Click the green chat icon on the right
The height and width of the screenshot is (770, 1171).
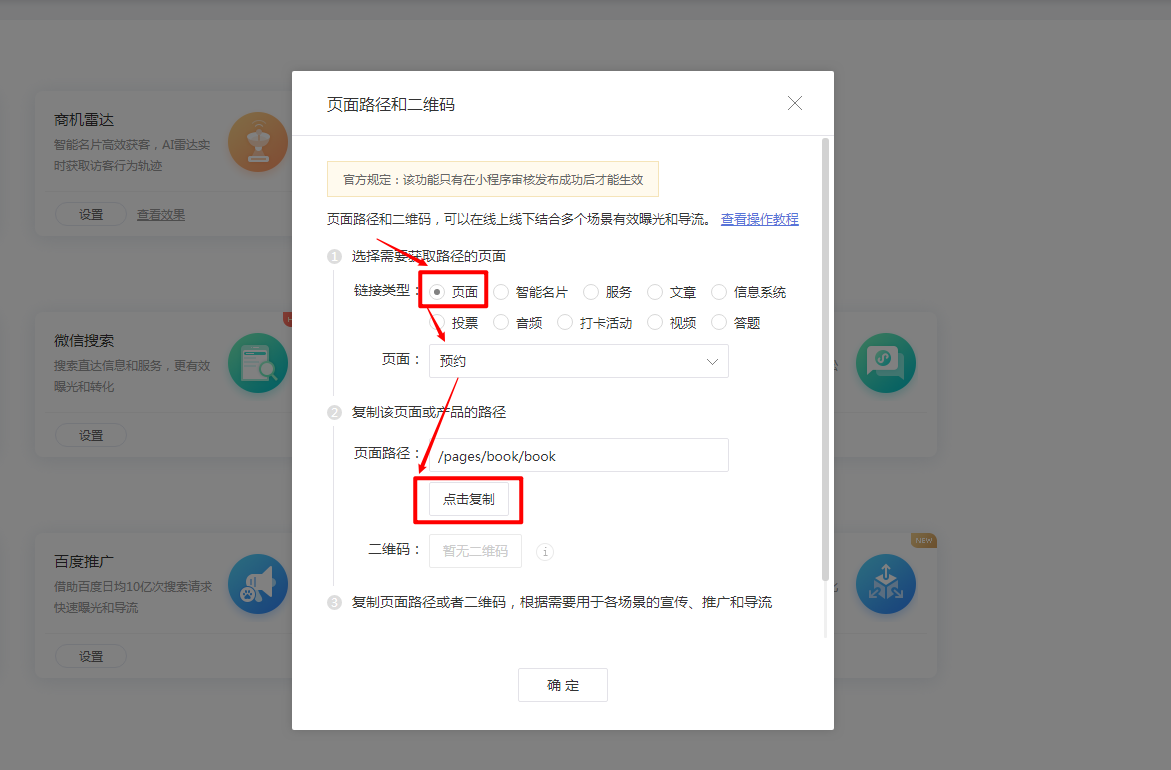tap(886, 363)
